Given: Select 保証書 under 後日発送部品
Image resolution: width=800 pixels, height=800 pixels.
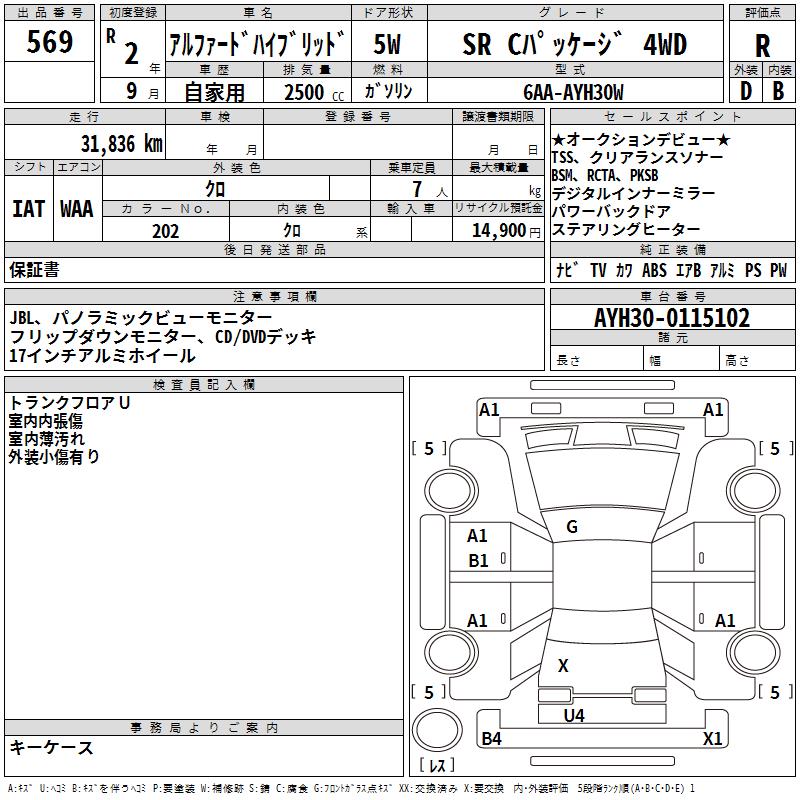Looking at the screenshot, I should tap(34, 270).
